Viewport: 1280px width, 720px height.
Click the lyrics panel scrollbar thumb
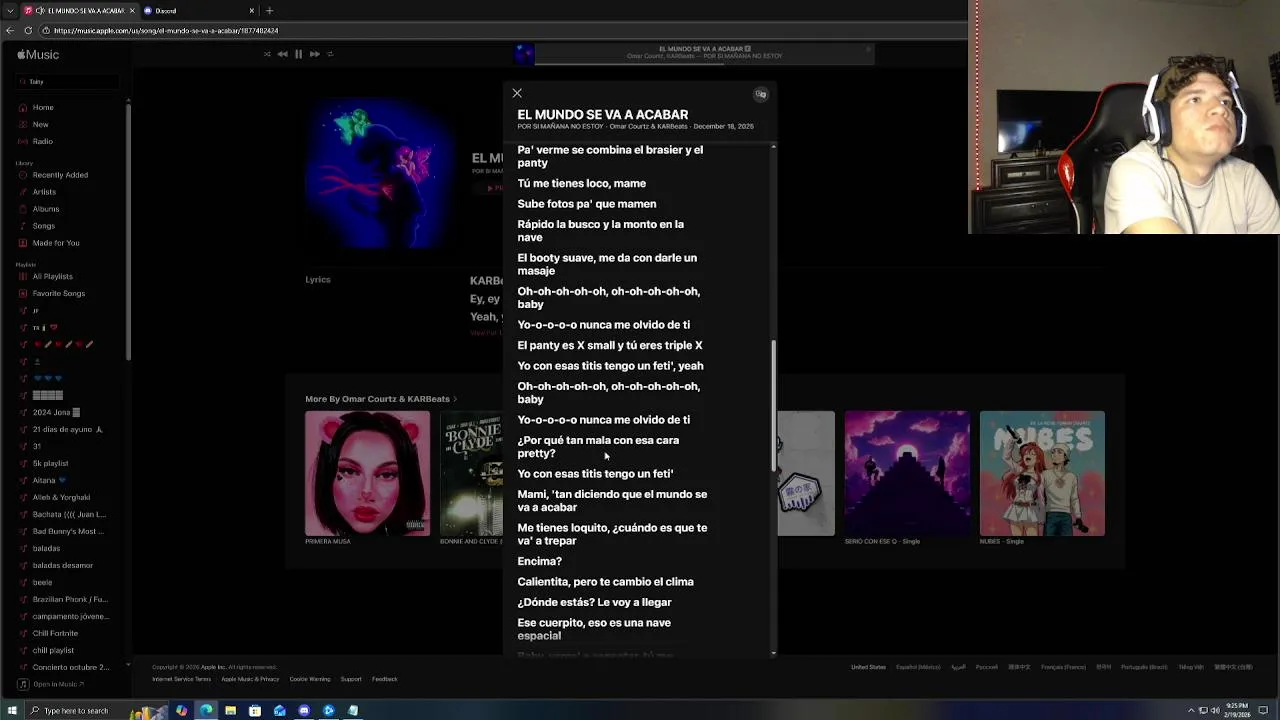tap(773, 405)
